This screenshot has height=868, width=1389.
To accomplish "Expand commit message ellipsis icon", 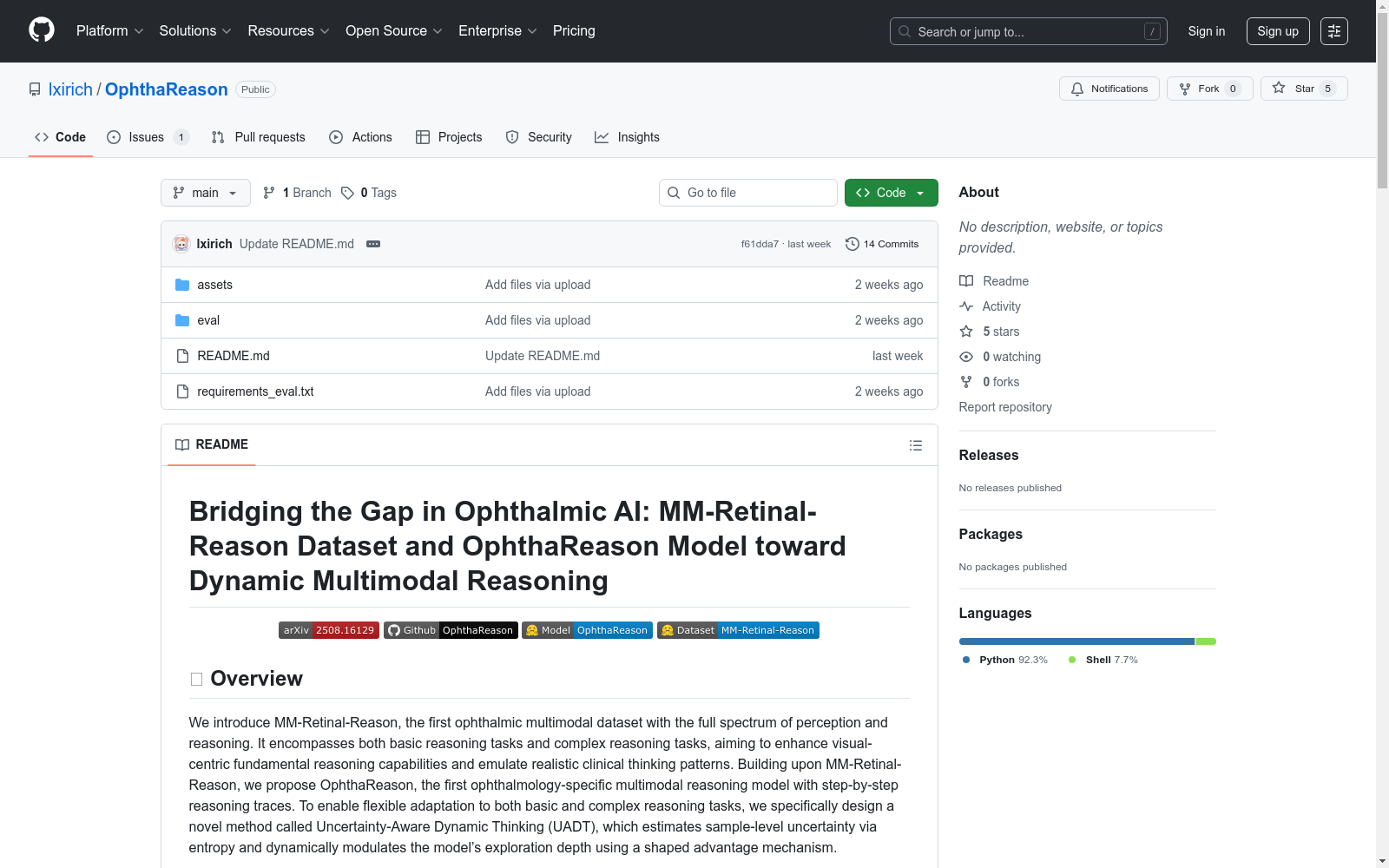I will tap(373, 244).
